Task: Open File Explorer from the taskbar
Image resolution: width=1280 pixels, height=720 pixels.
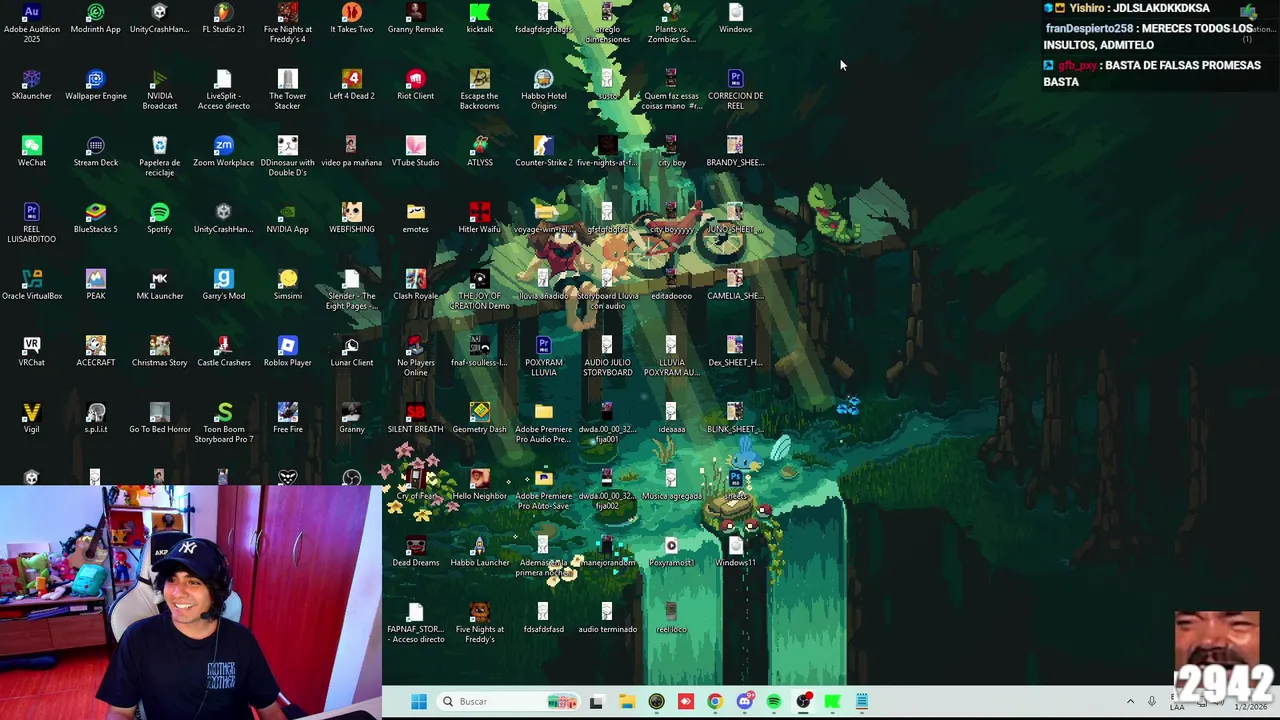Action: [627, 702]
